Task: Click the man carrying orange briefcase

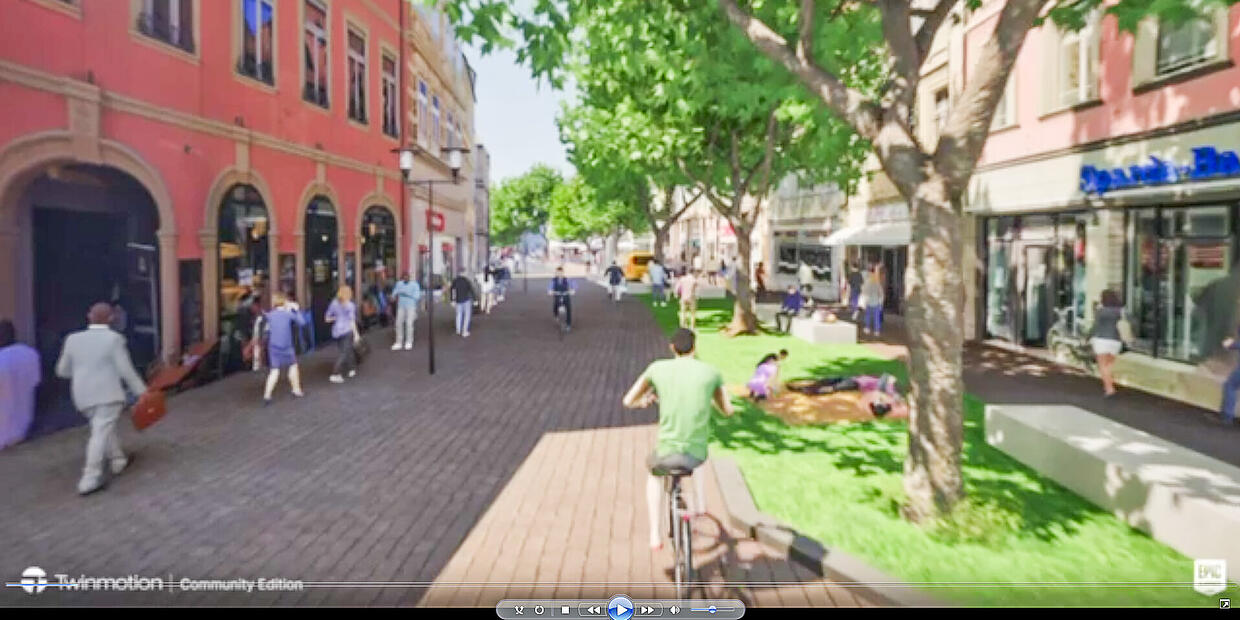Action: [100, 390]
